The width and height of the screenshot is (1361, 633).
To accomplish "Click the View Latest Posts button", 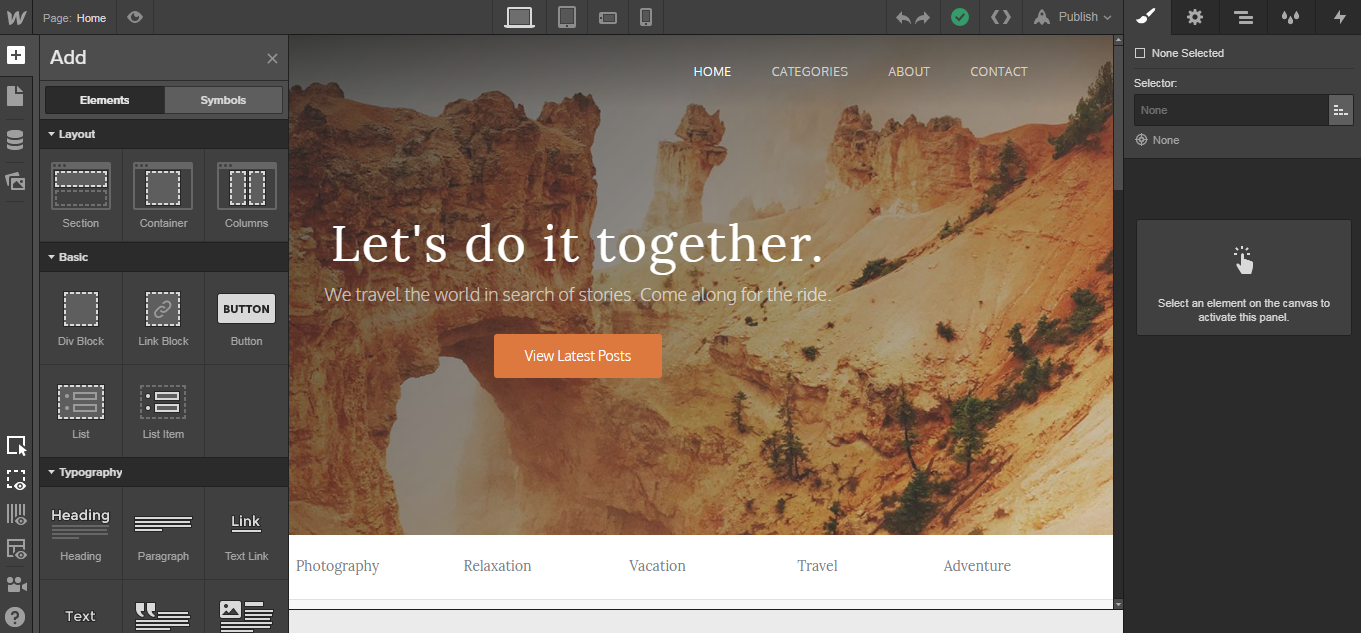I will (x=577, y=355).
